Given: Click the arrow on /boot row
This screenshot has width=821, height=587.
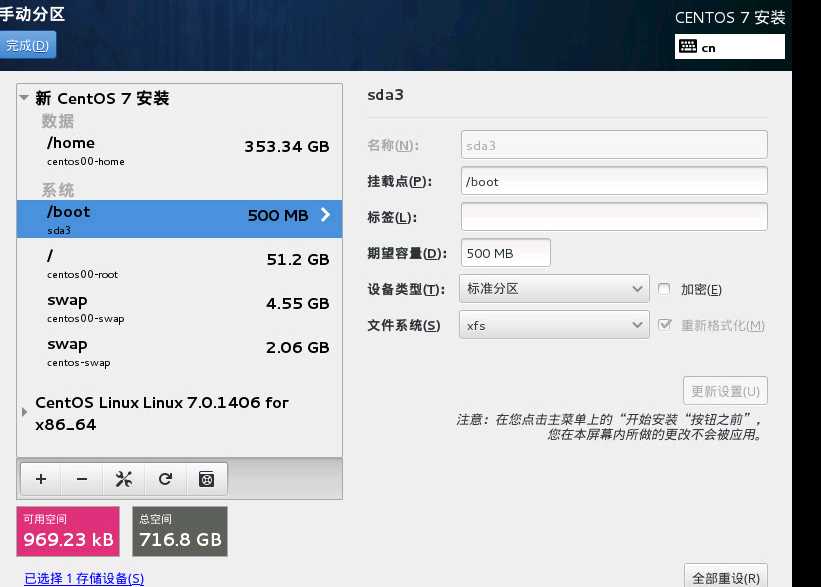Looking at the screenshot, I should click(x=325, y=215).
